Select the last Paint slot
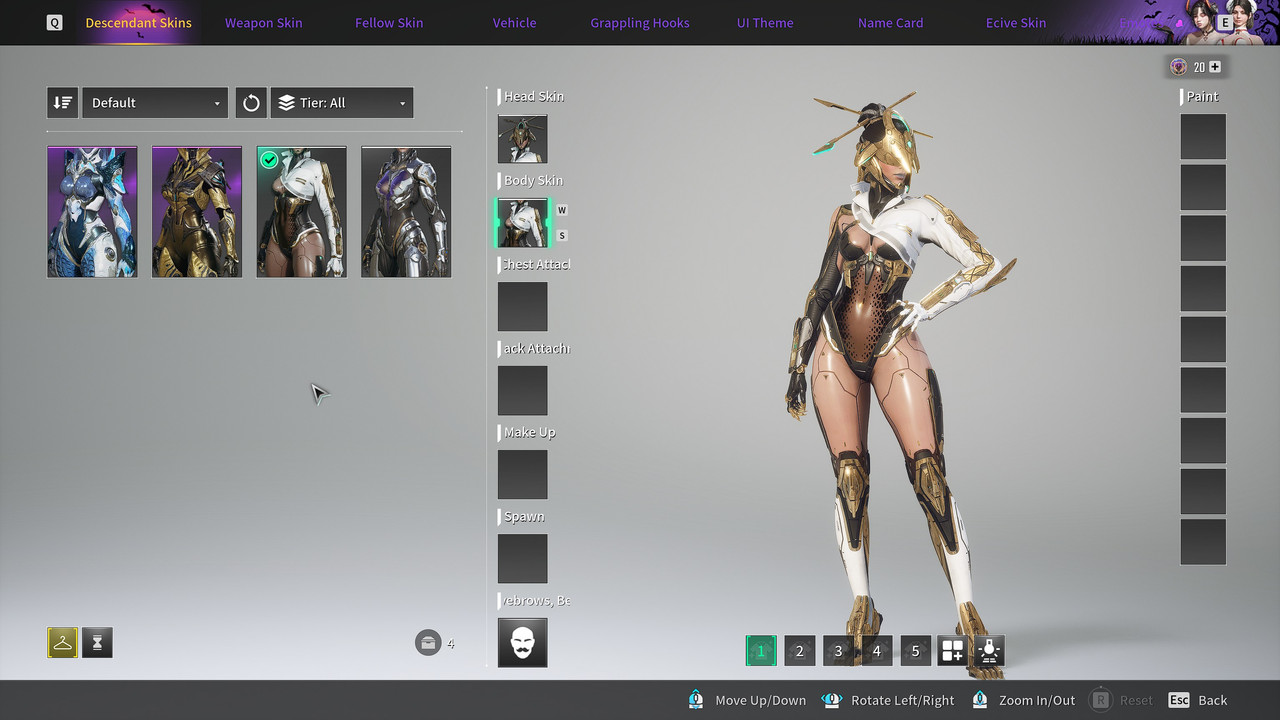This screenshot has width=1280, height=720. [x=1203, y=542]
